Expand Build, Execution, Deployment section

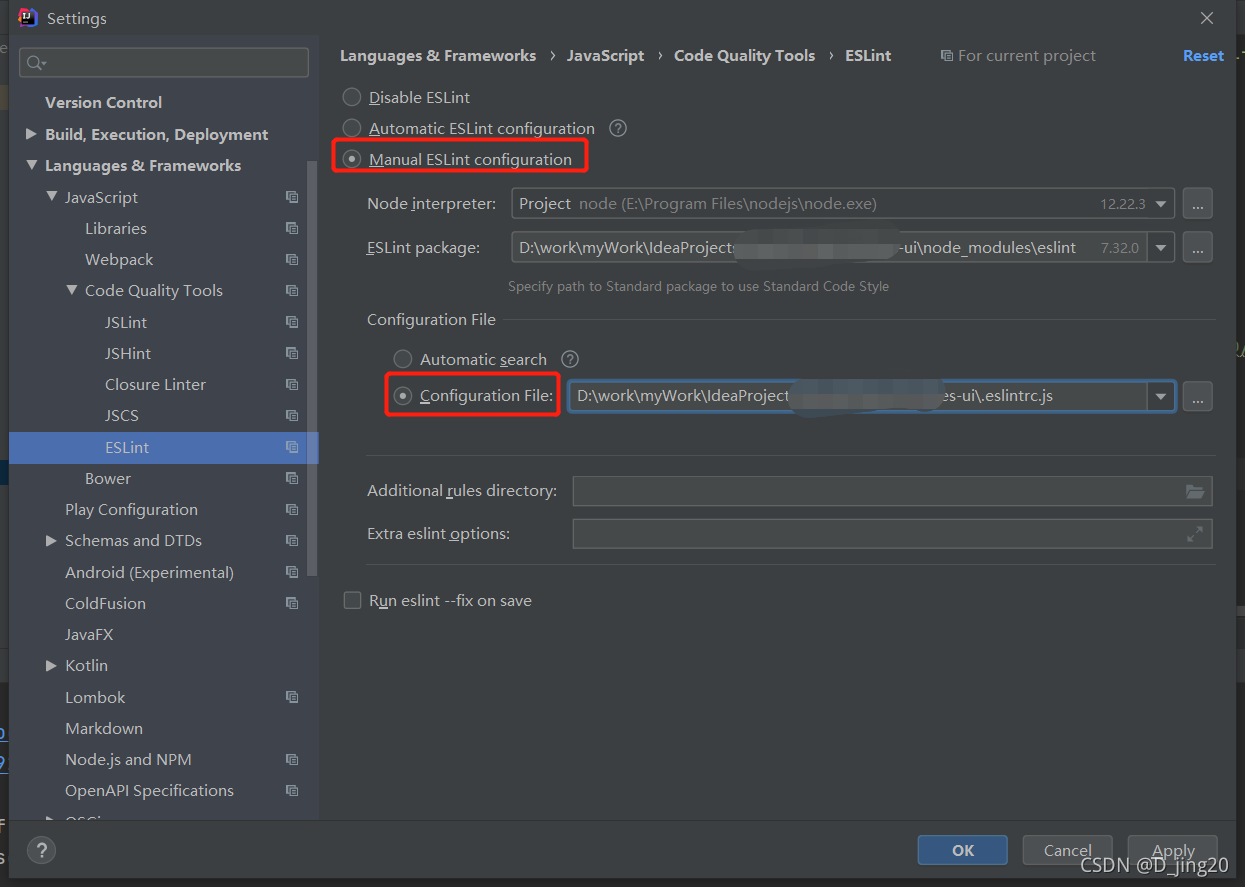(x=31, y=134)
